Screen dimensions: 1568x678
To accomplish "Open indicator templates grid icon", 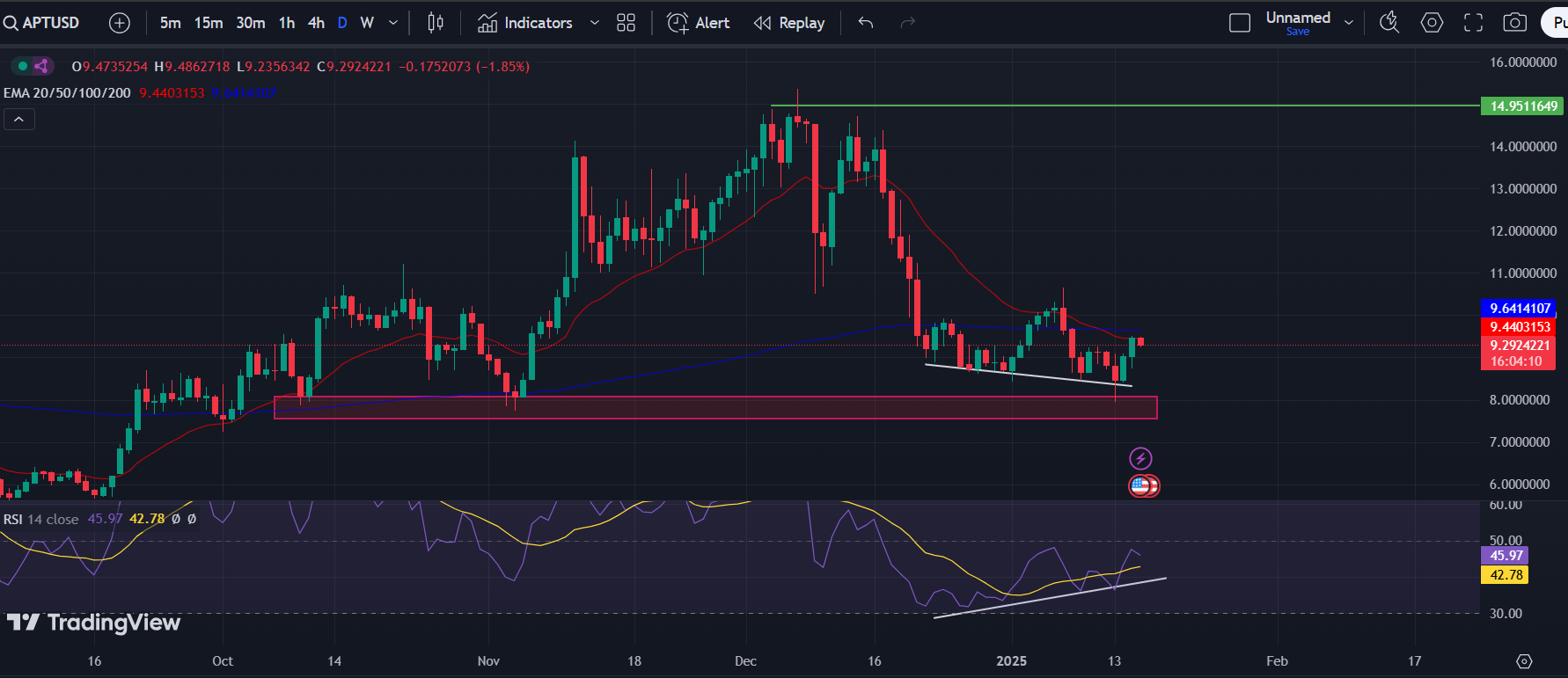I will pos(626,23).
